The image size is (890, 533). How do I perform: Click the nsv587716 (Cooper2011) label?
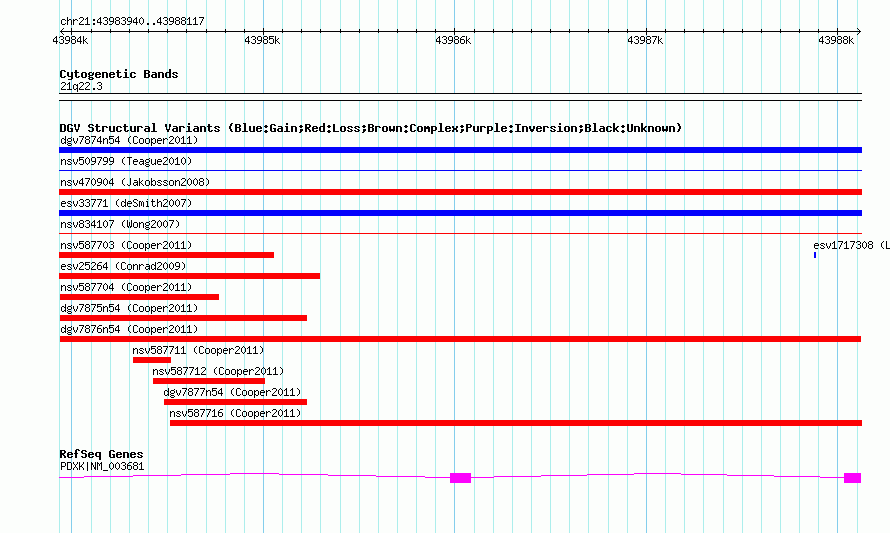(235, 413)
